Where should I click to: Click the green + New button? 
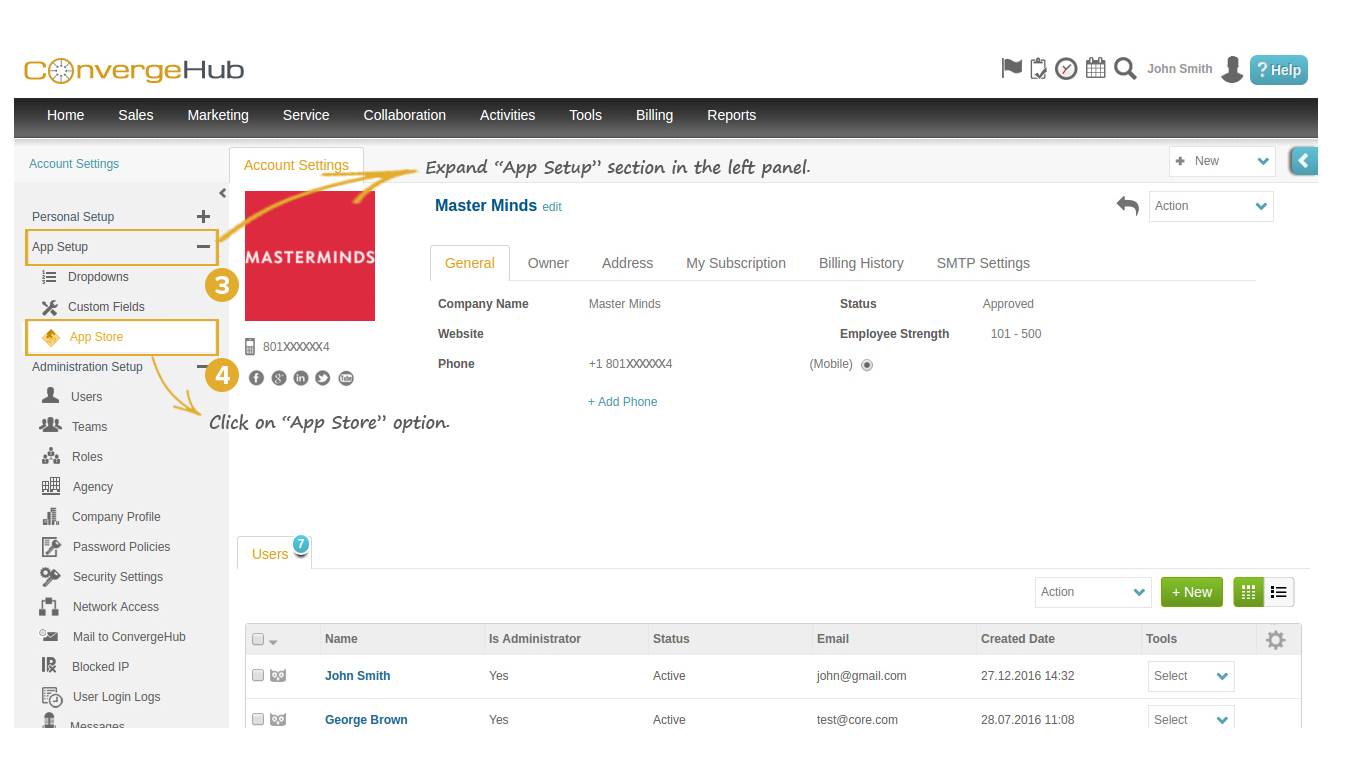tap(1192, 592)
